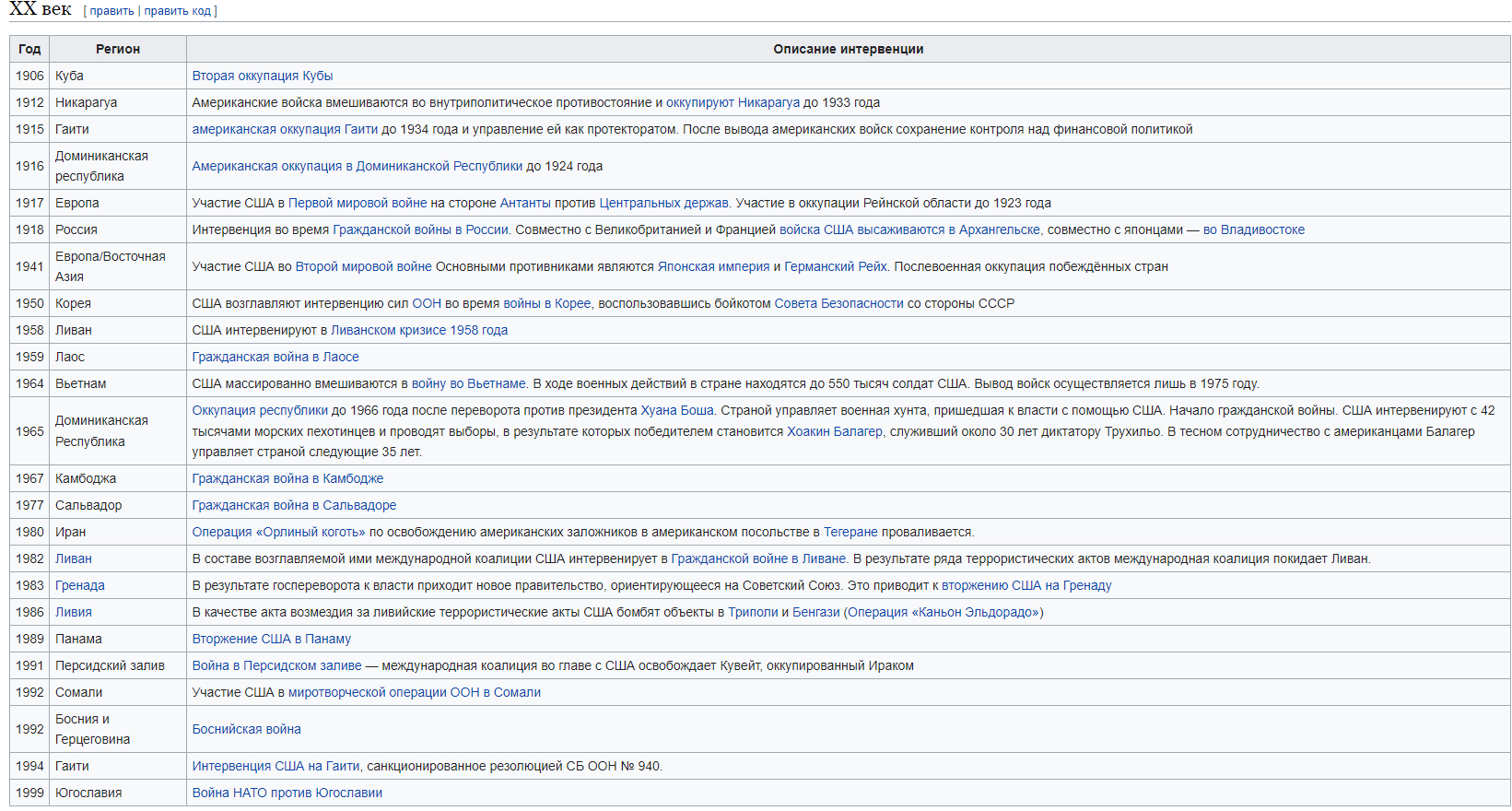Click 'Японская империя' link

point(713,266)
